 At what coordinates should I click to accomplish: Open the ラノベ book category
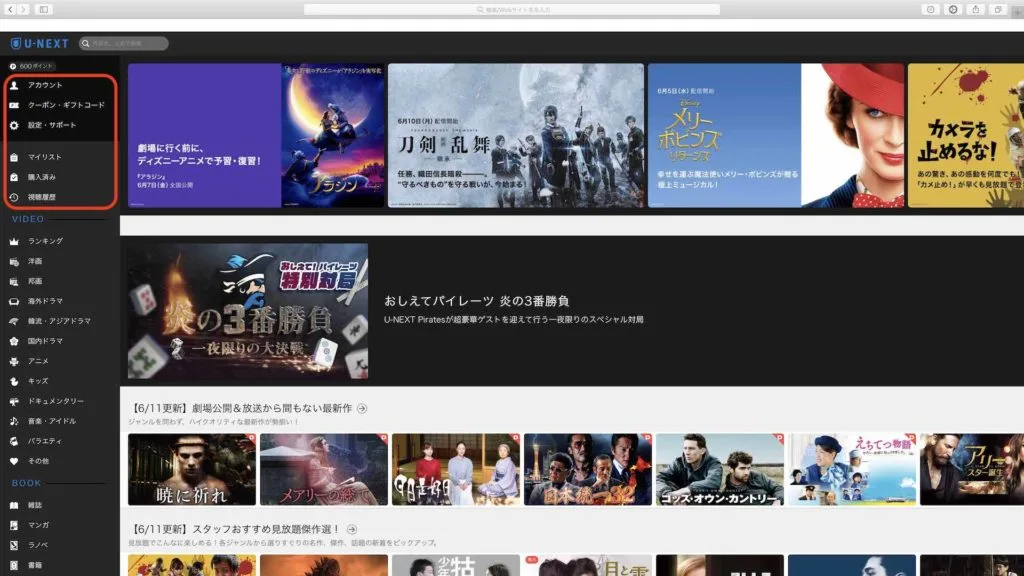pyautogui.click(x=38, y=545)
